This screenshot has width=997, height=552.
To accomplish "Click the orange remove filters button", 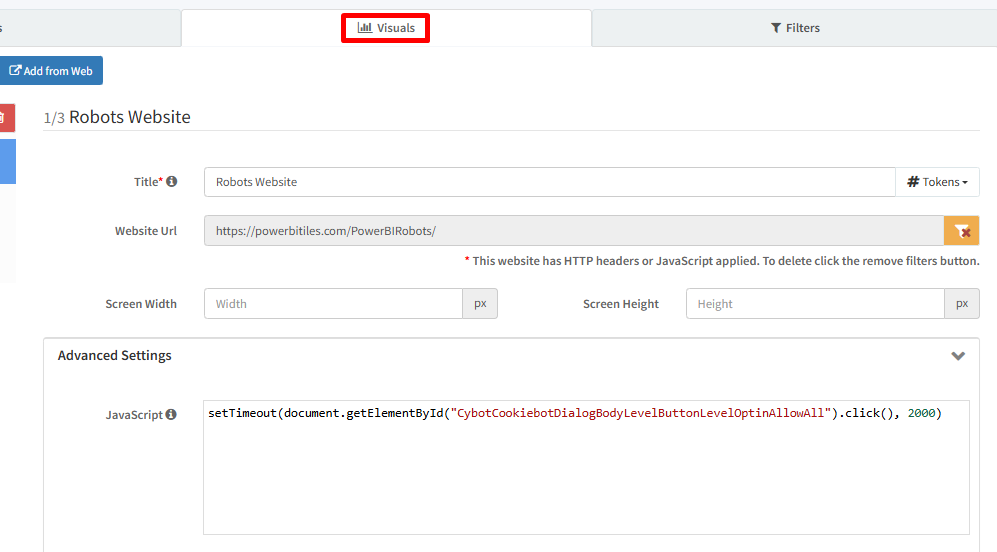I will (x=961, y=231).
